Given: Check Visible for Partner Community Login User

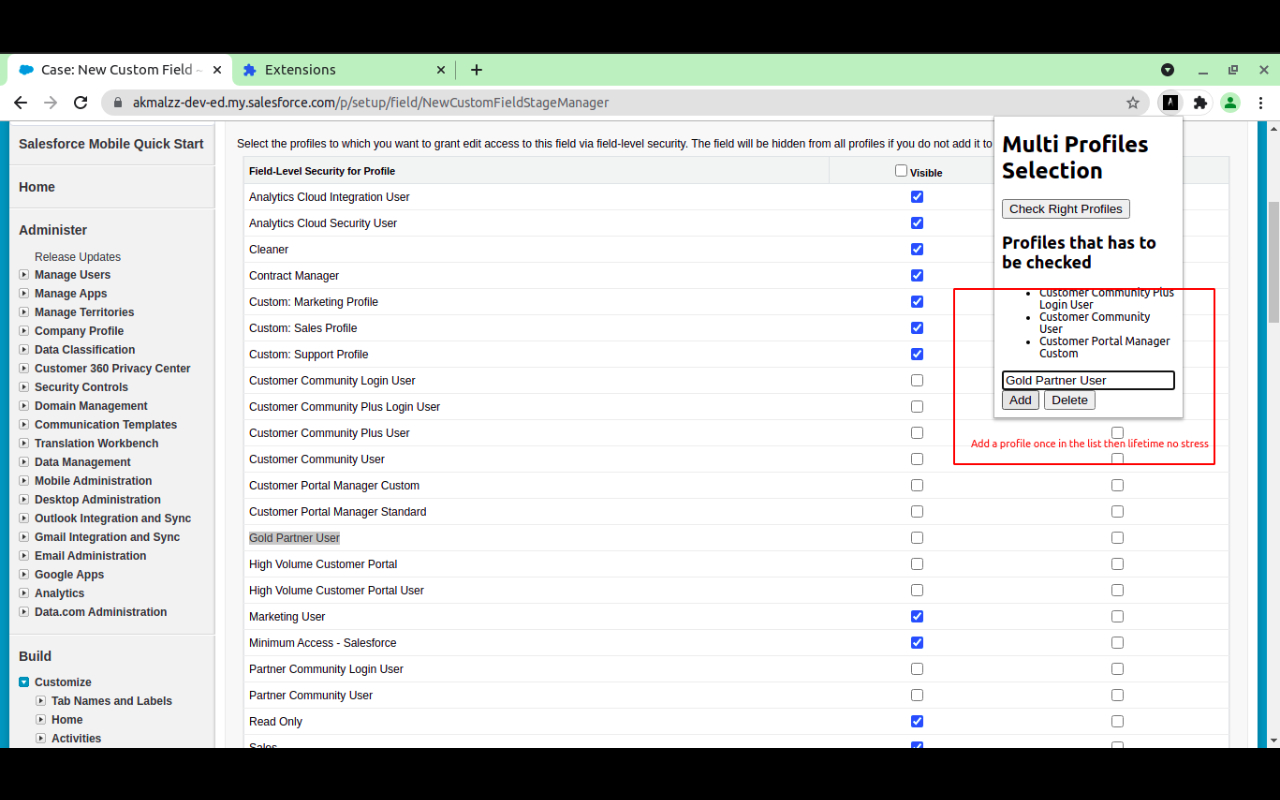Looking at the screenshot, I should coord(917,669).
